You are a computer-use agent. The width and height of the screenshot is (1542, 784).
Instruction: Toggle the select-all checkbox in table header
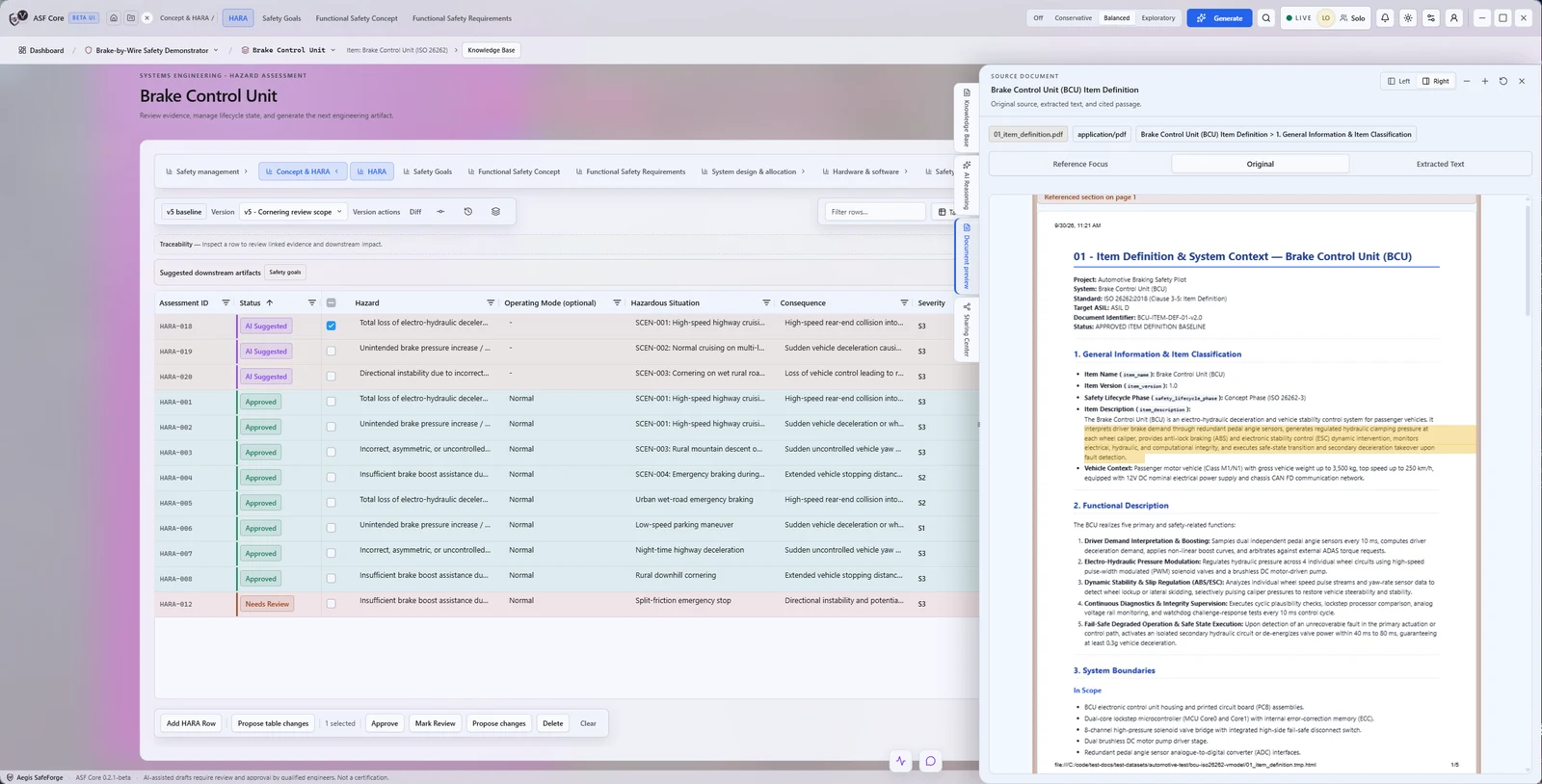point(331,302)
